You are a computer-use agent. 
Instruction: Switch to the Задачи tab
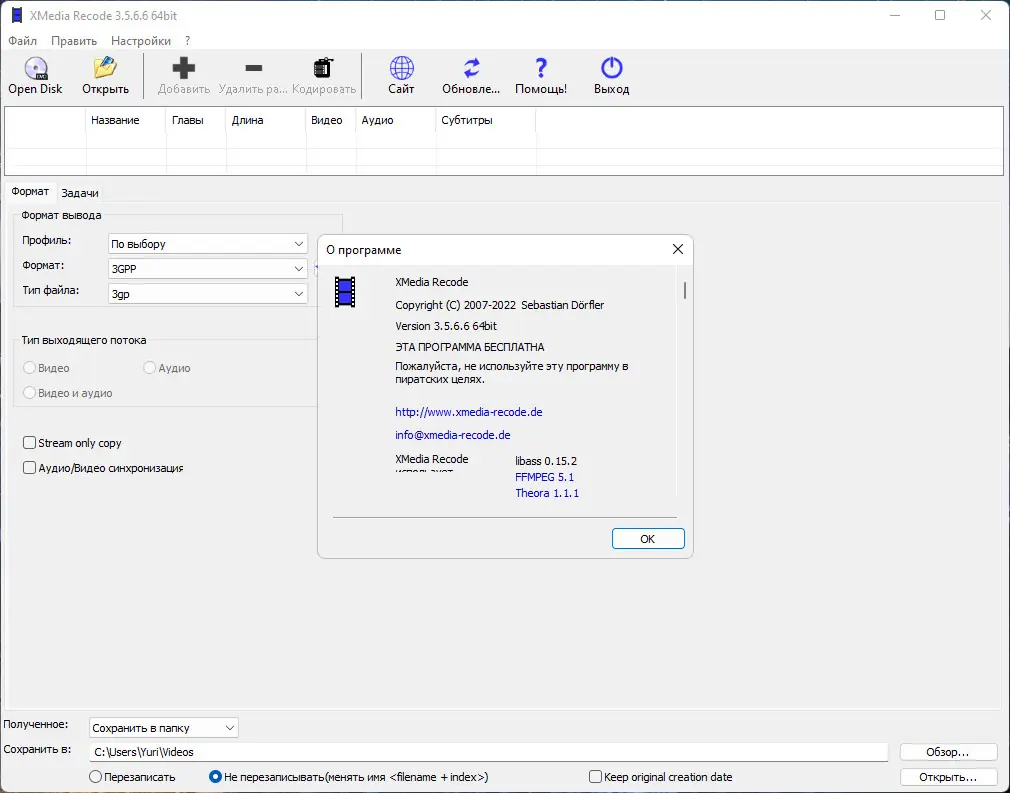80,192
